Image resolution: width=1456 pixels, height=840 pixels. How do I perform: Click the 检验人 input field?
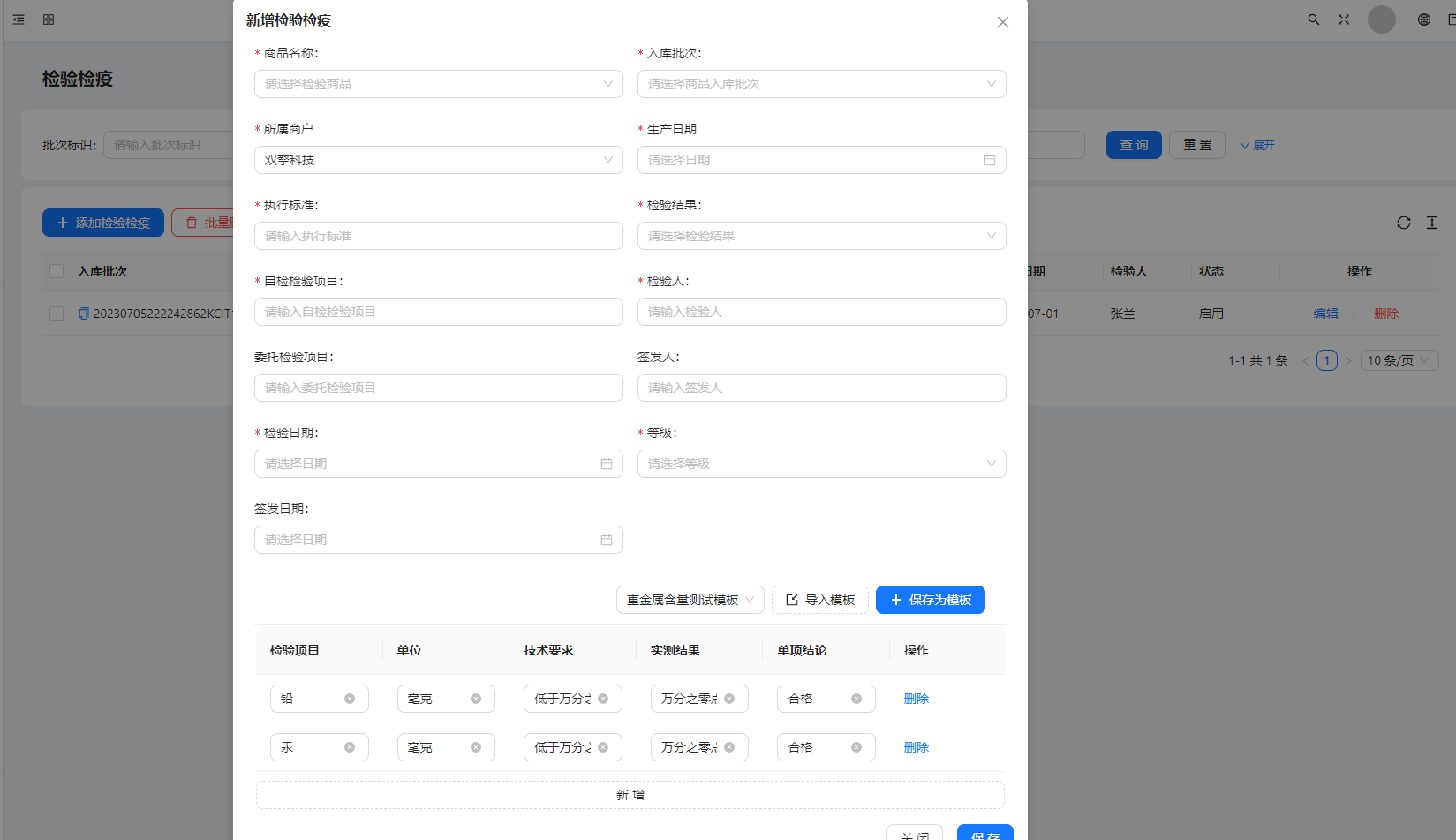822,312
